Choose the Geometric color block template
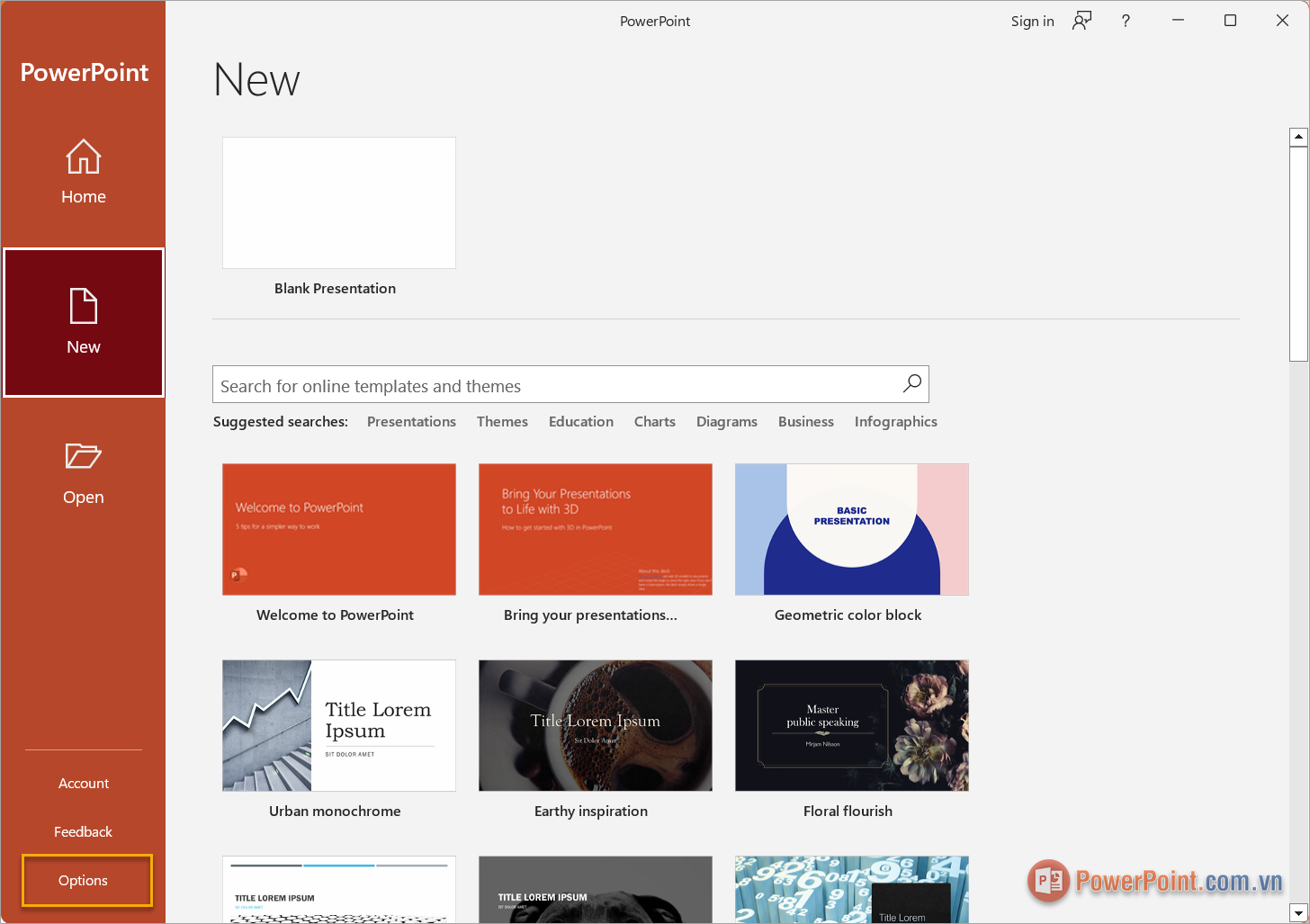The width and height of the screenshot is (1310, 924). [x=852, y=529]
